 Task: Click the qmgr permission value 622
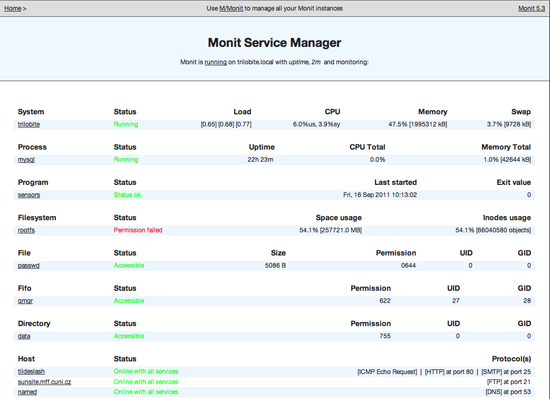(385, 301)
